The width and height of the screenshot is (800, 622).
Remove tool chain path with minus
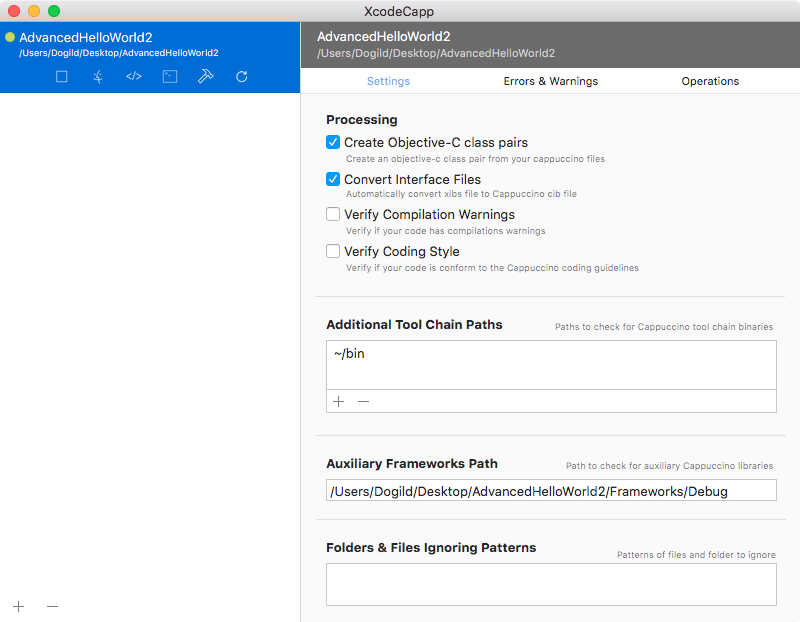pyautogui.click(x=363, y=402)
